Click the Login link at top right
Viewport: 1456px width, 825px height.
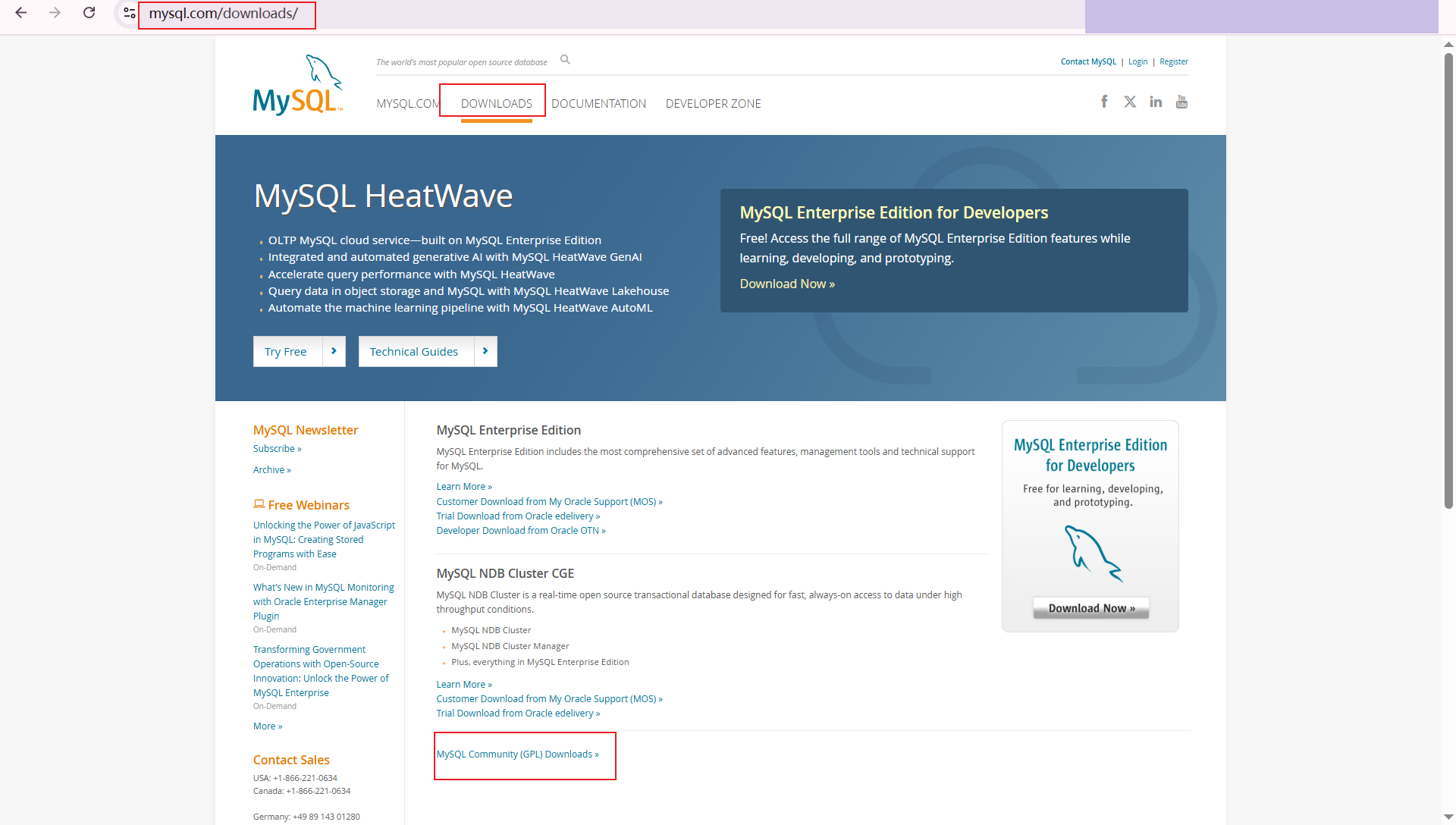1137,61
